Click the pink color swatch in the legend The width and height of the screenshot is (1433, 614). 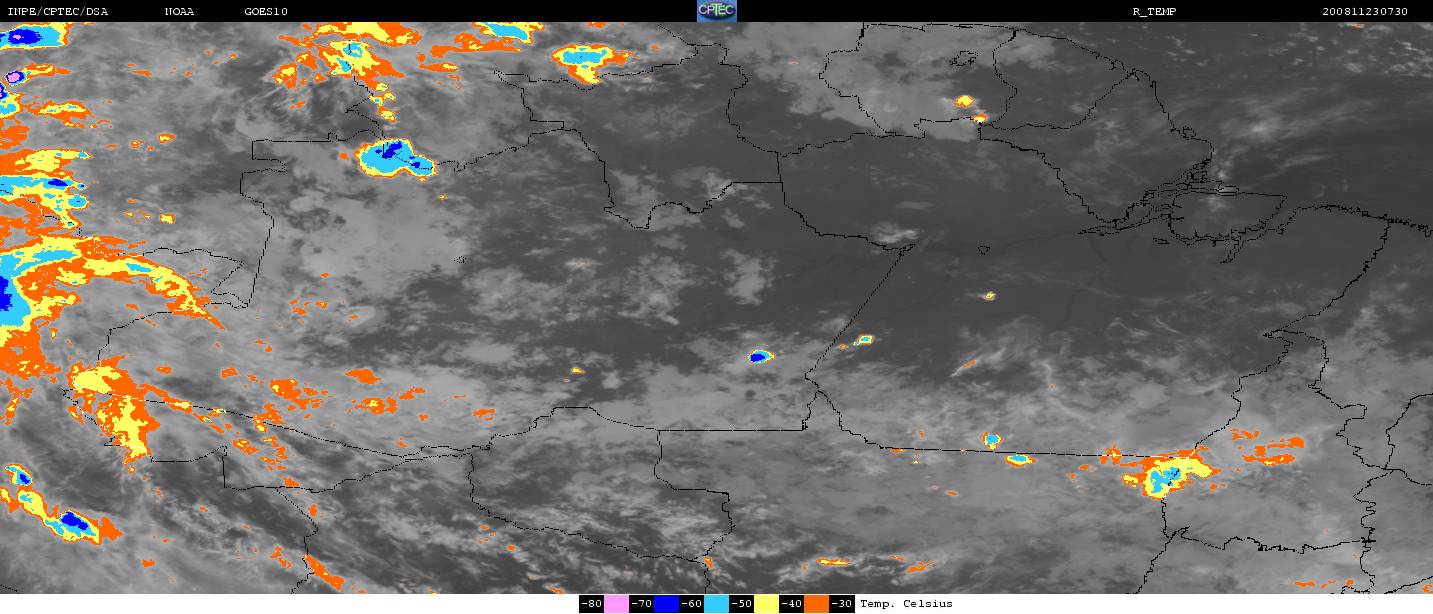pyautogui.click(x=616, y=604)
